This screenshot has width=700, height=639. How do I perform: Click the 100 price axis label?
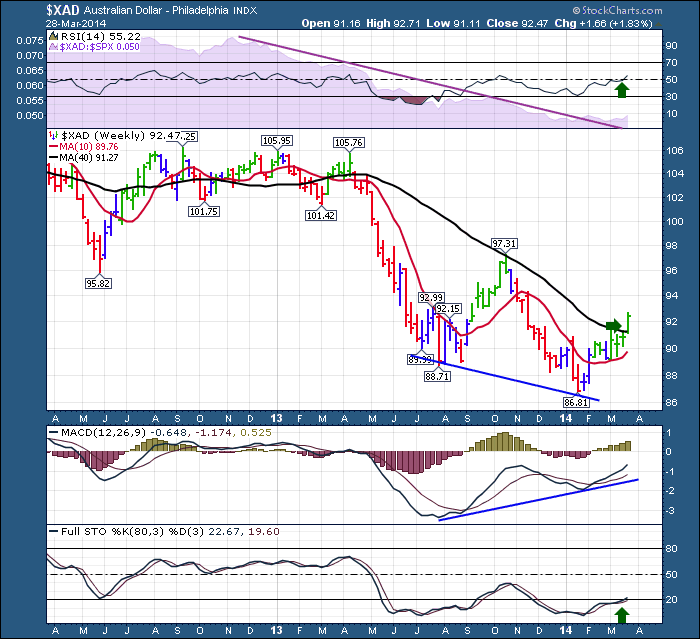[674, 221]
